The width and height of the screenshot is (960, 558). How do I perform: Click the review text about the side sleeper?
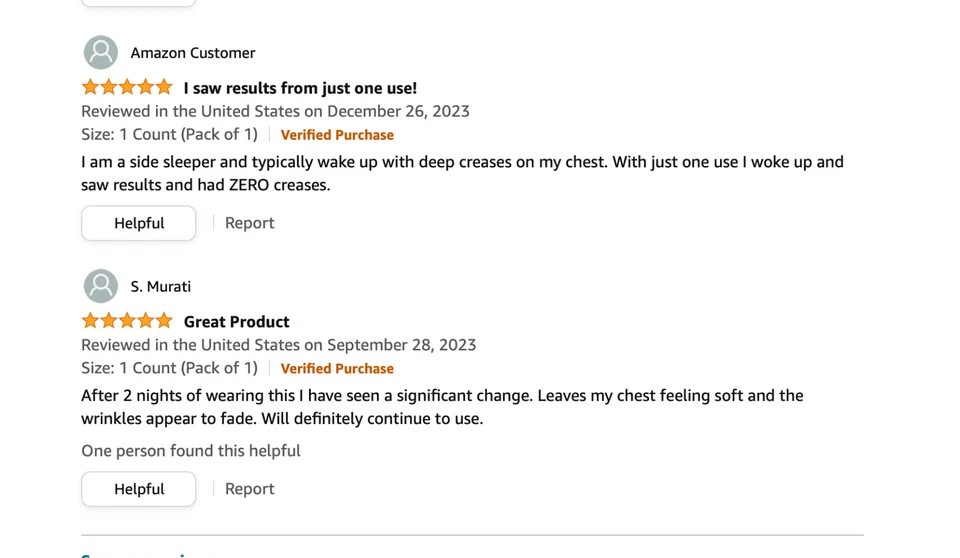tap(462, 173)
